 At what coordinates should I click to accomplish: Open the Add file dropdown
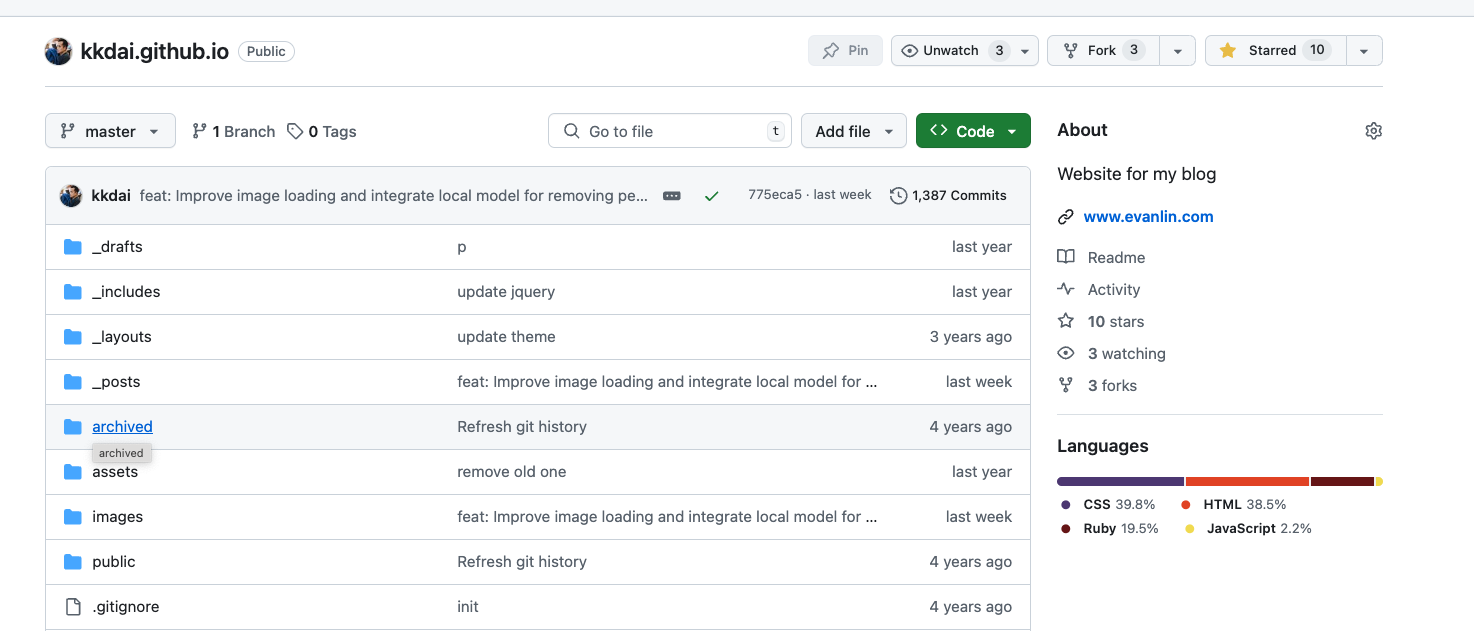coord(854,131)
